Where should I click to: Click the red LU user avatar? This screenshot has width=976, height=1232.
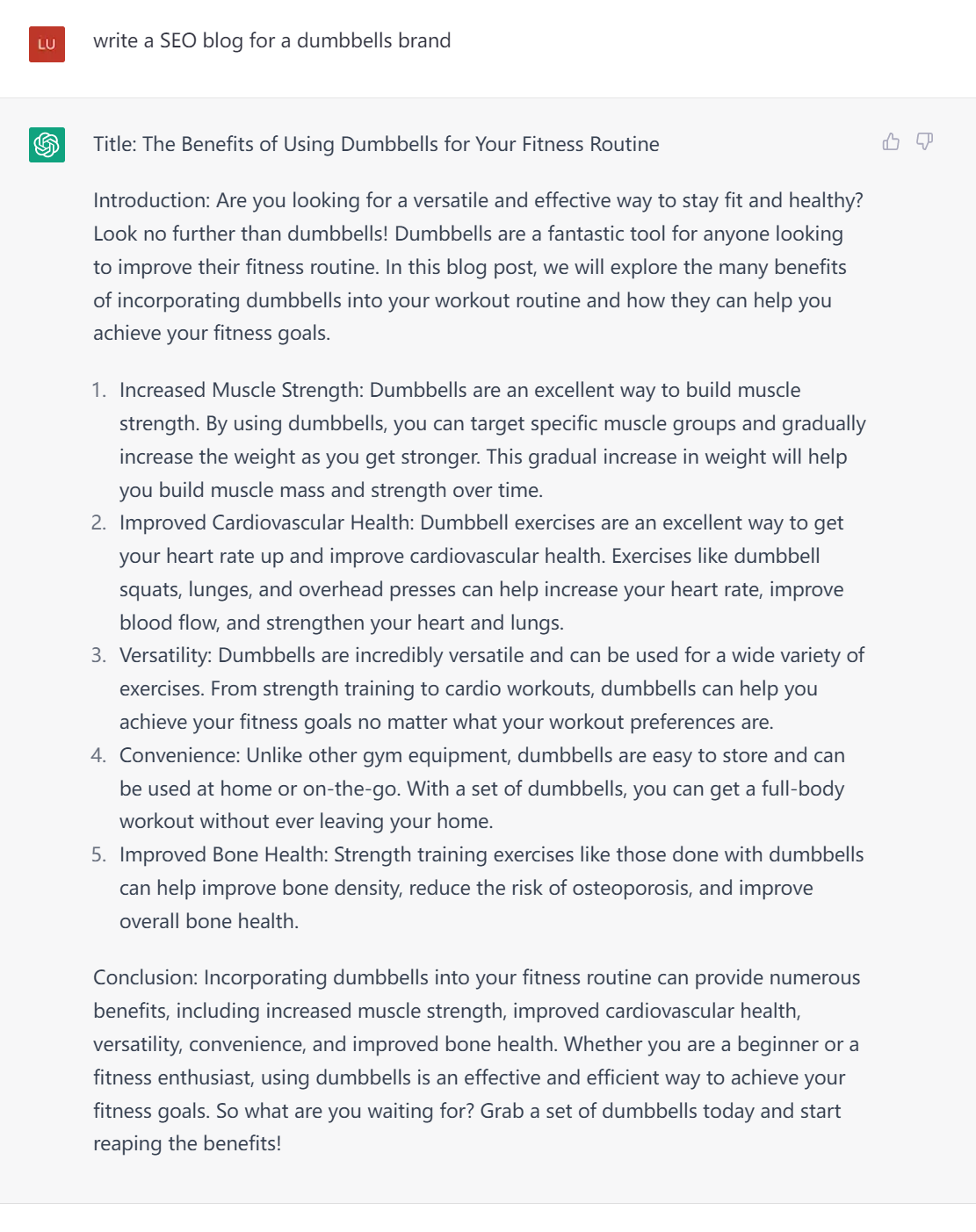pyautogui.click(x=47, y=44)
